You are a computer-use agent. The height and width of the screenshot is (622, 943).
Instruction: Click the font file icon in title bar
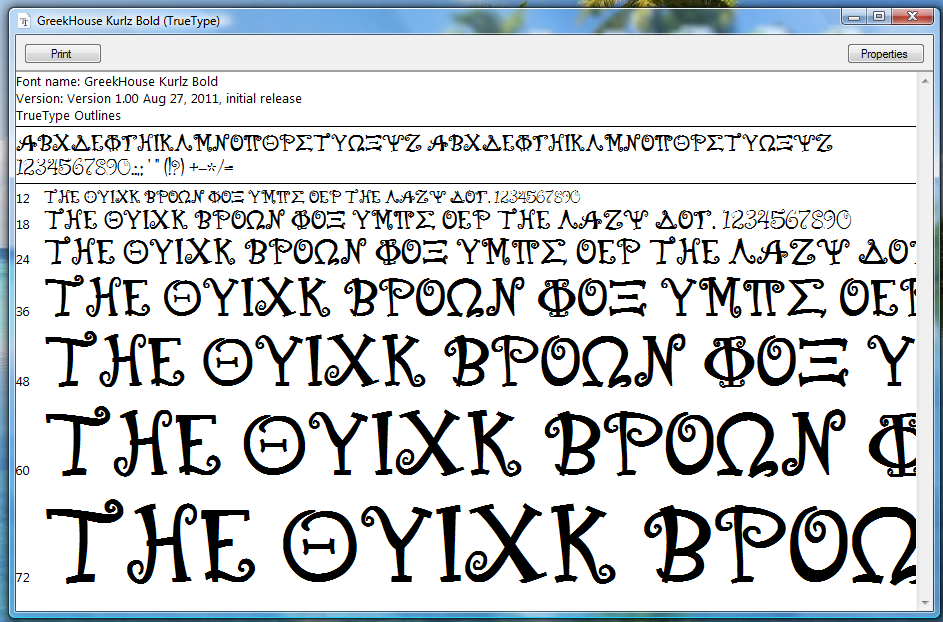pos(24,21)
